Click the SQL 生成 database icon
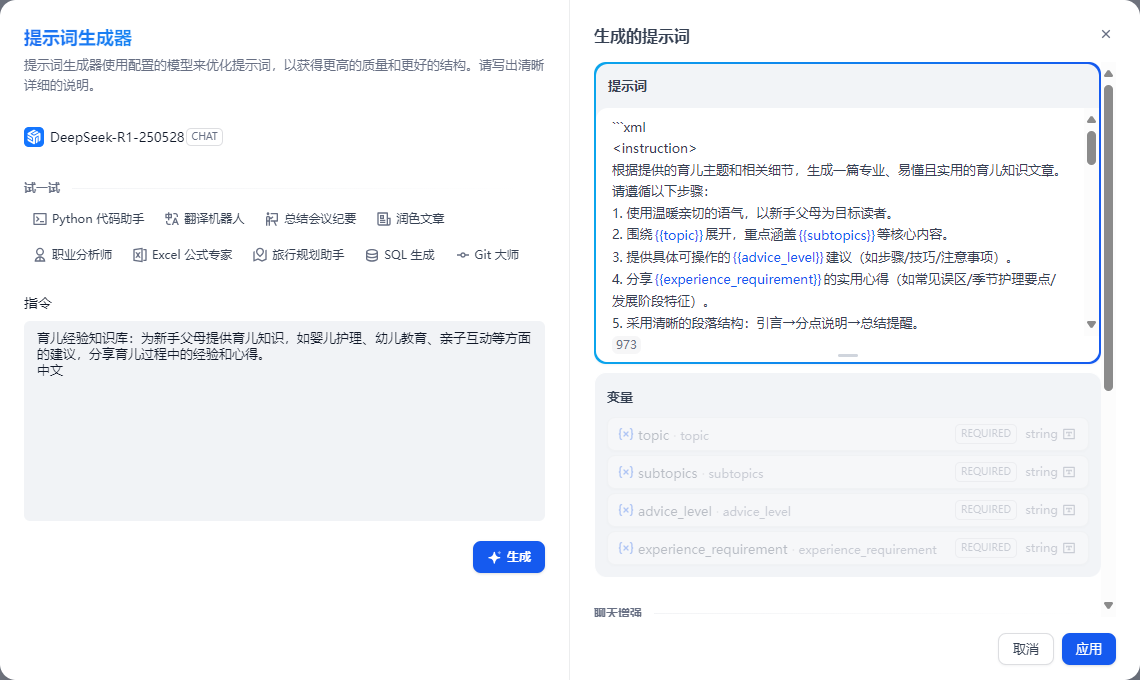1140x680 pixels. tap(372, 255)
